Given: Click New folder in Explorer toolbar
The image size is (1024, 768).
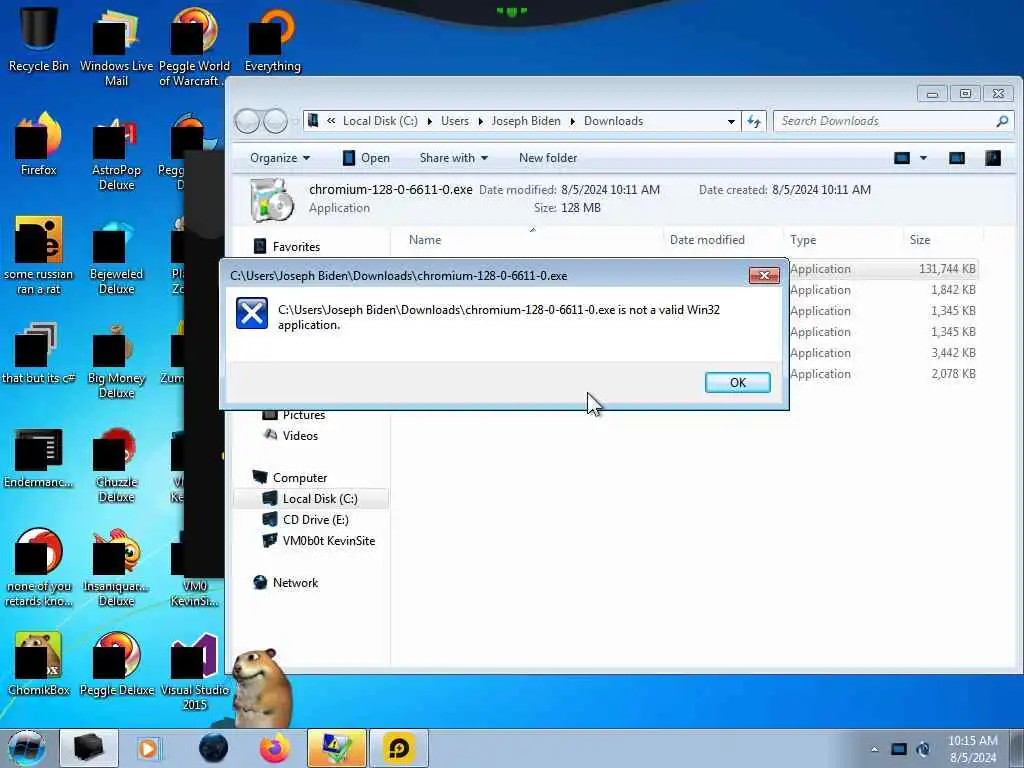Looking at the screenshot, I should pyautogui.click(x=548, y=158).
